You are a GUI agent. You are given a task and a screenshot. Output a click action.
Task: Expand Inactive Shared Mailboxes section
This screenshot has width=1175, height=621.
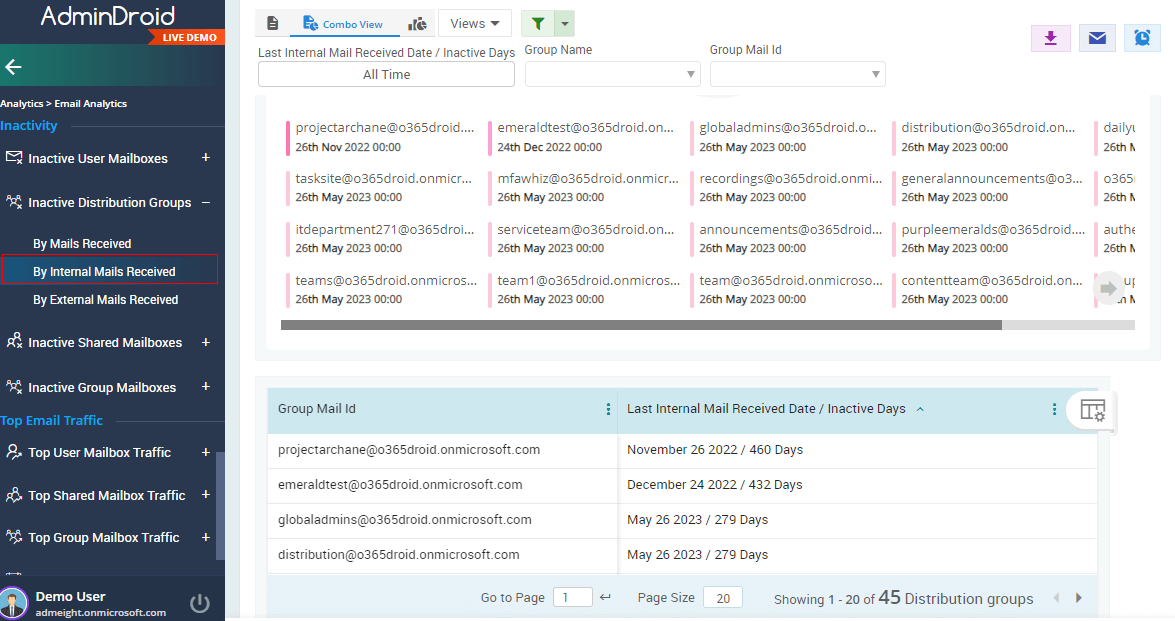click(x=206, y=342)
